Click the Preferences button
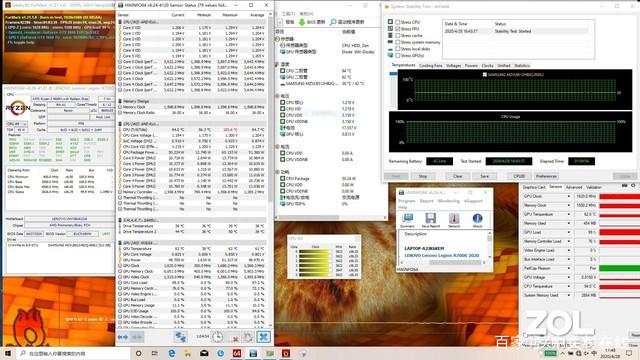This screenshot has width=640, height=360. click(546, 176)
